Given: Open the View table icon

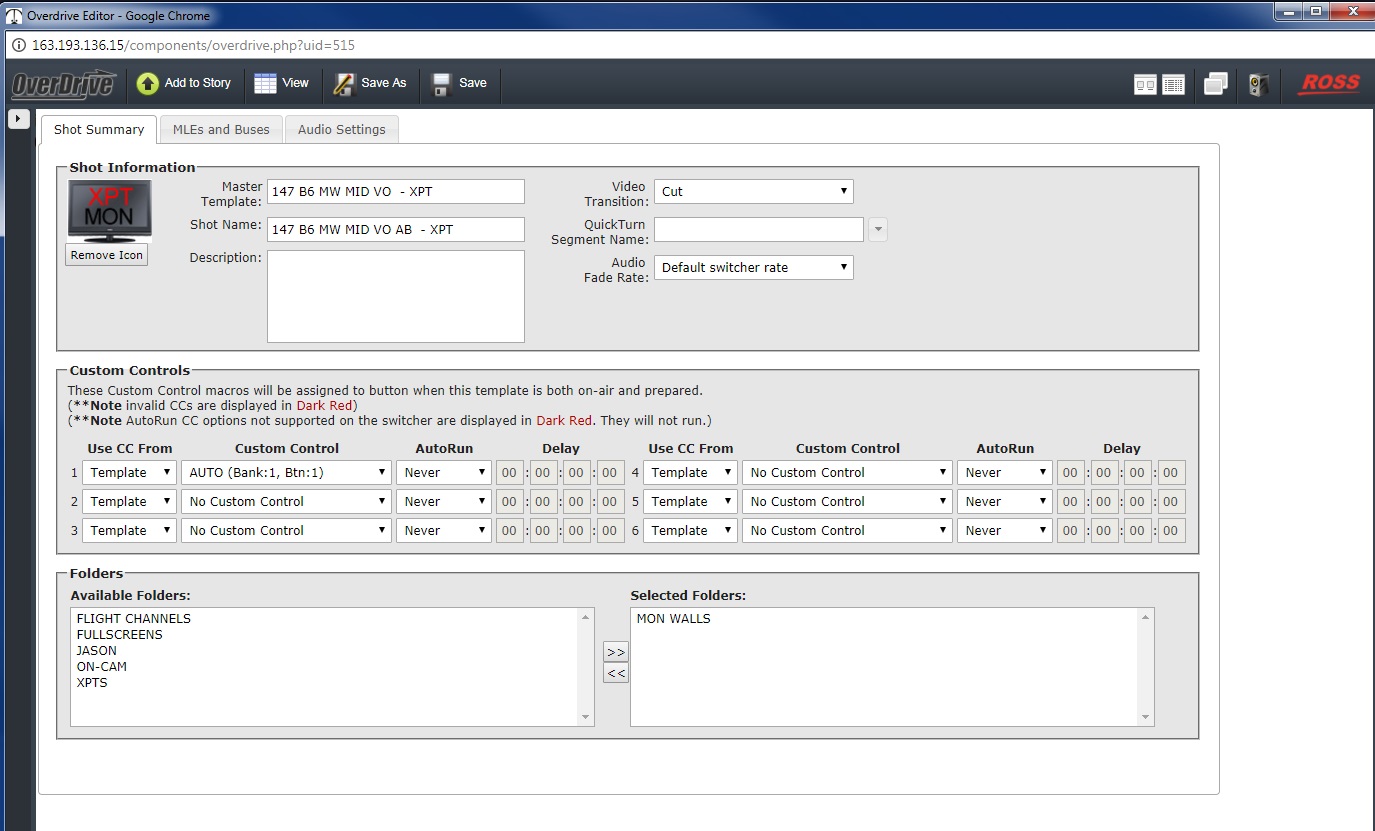Looking at the screenshot, I should point(281,83).
